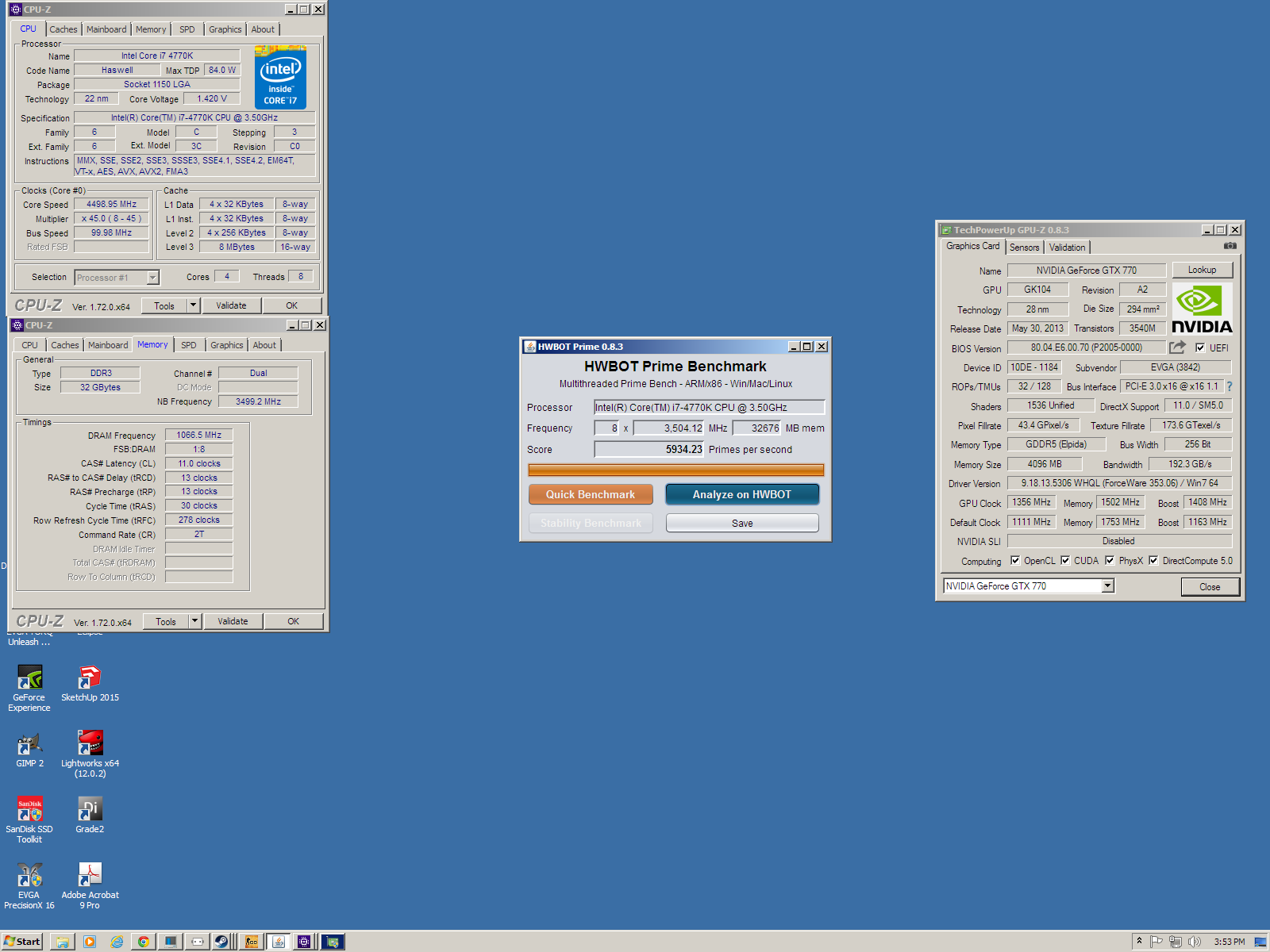The image size is (1270, 952).
Task: Open the SketchUp 2015 desktop shortcut
Action: (x=90, y=683)
